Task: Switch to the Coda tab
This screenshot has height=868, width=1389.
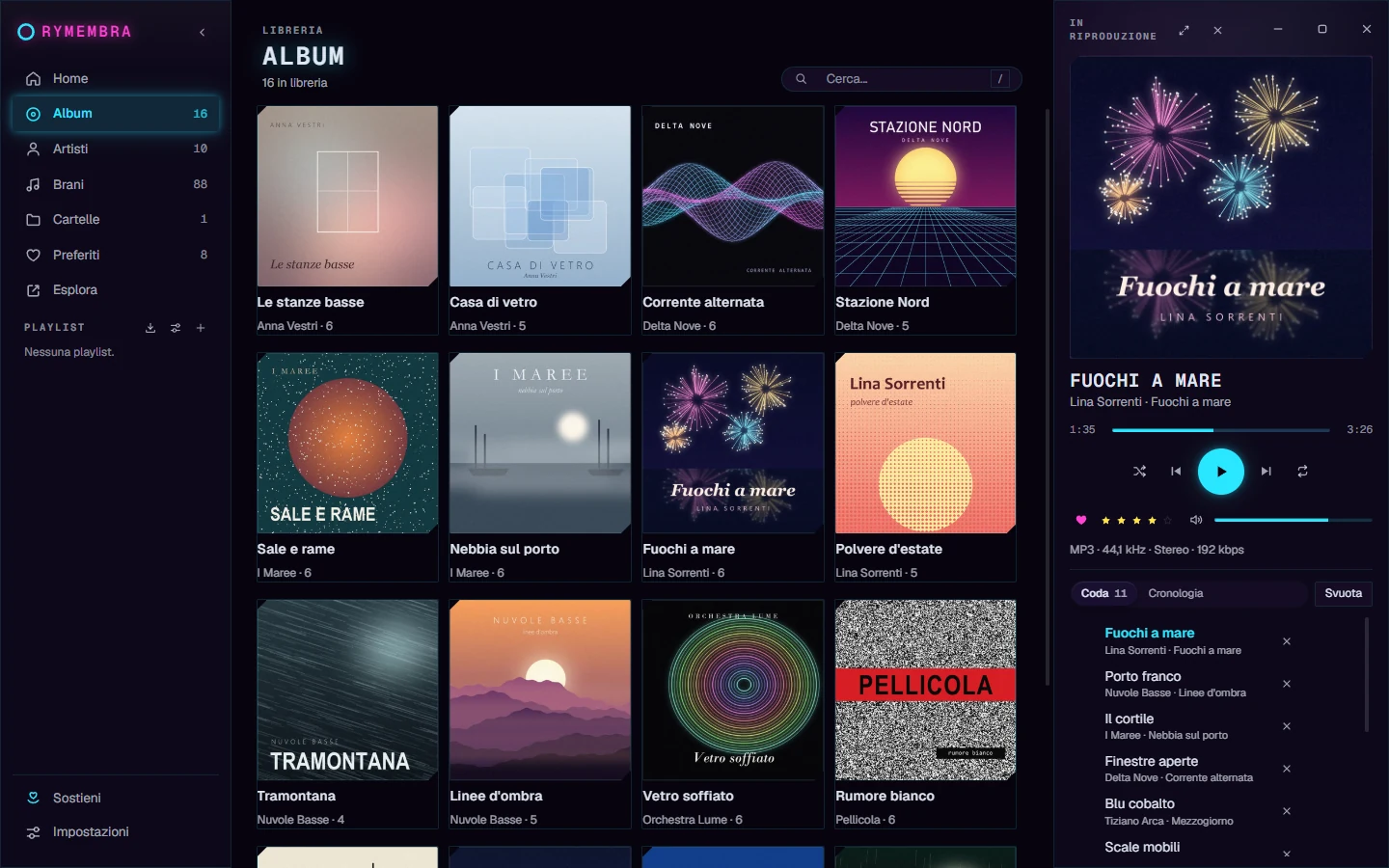Action: click(1103, 593)
